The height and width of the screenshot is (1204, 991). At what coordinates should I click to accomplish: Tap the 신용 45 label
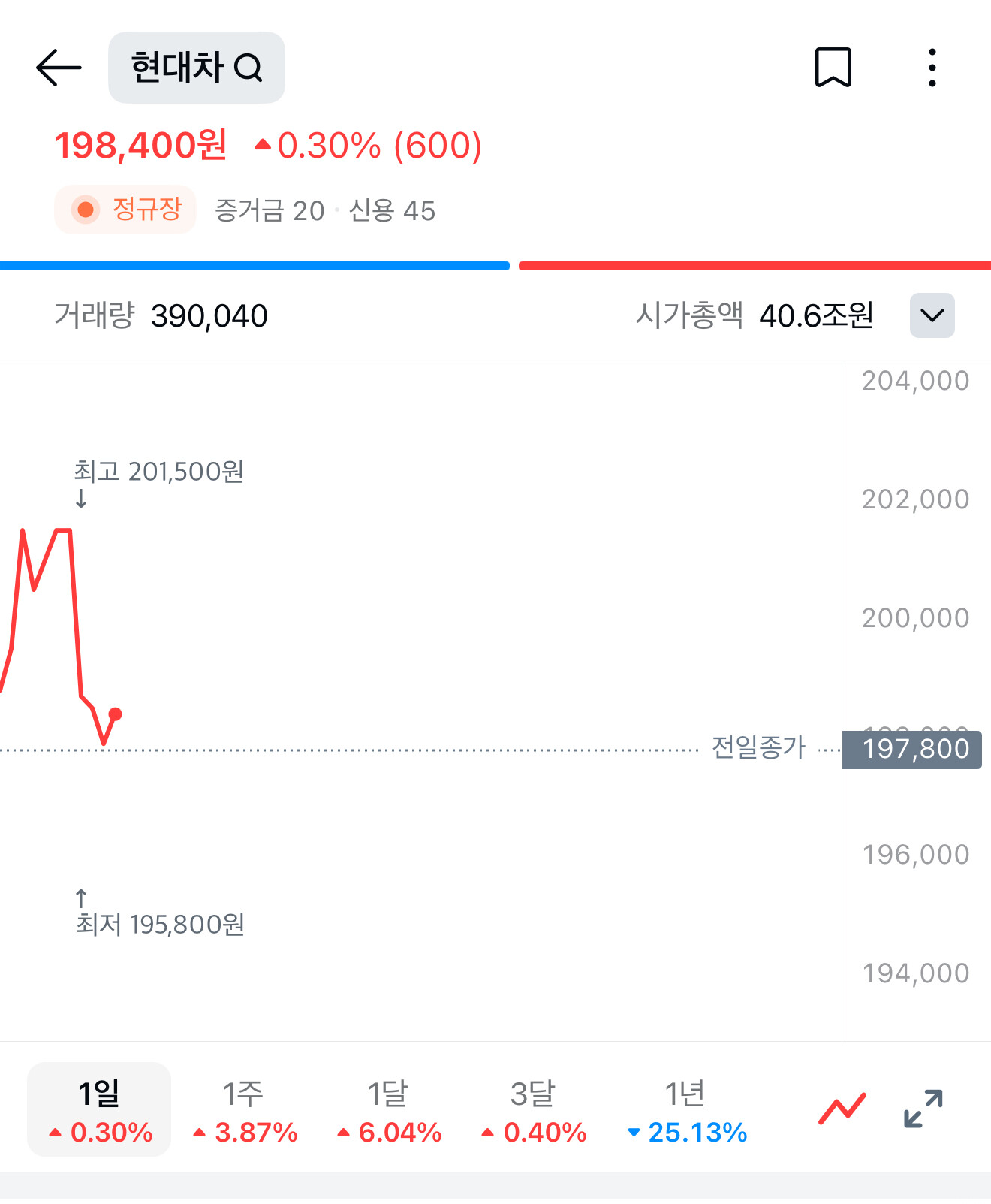(x=392, y=211)
